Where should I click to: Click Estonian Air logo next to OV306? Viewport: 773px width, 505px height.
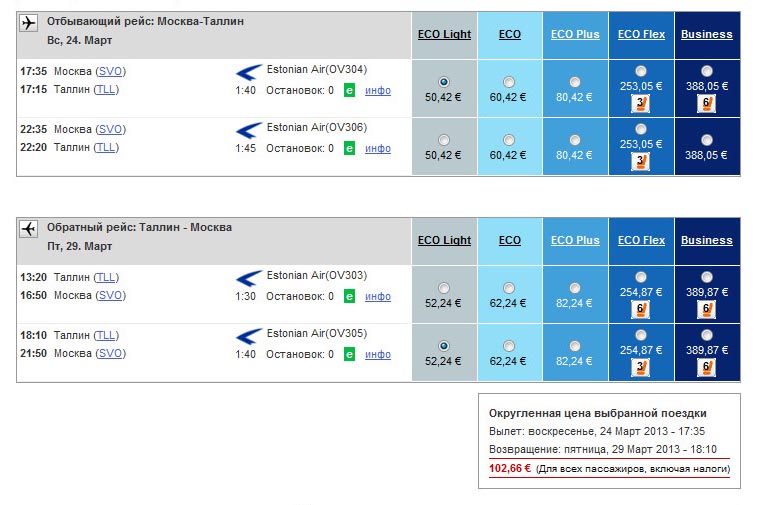[248, 130]
